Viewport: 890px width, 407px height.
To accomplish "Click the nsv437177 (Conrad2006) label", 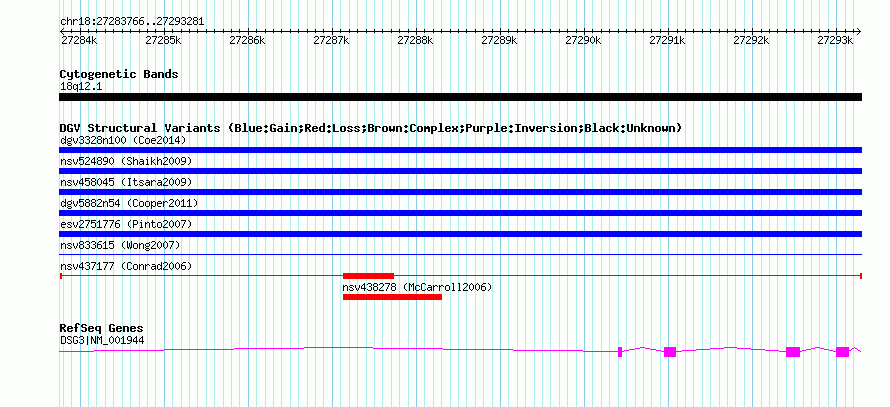I will click(126, 266).
